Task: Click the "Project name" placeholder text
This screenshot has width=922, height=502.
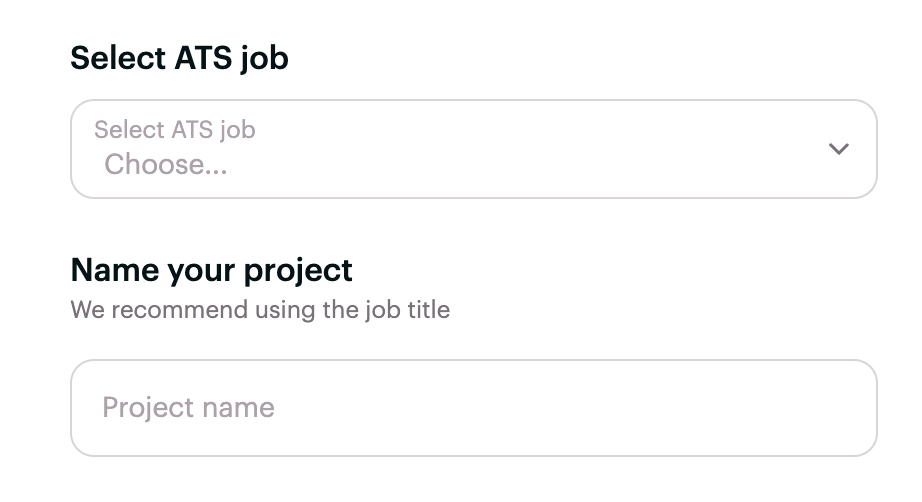Action: pyautogui.click(x=188, y=408)
